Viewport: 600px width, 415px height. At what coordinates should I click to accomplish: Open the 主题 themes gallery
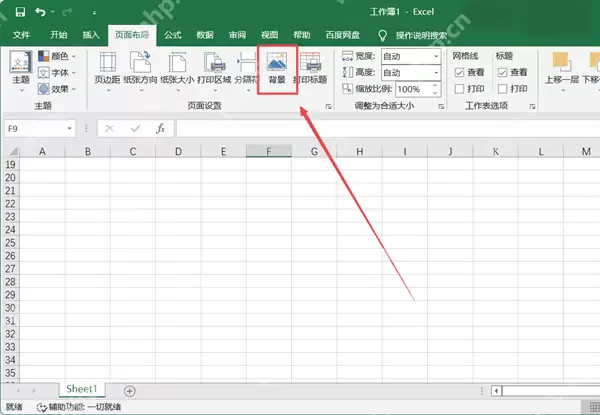[x=21, y=72]
